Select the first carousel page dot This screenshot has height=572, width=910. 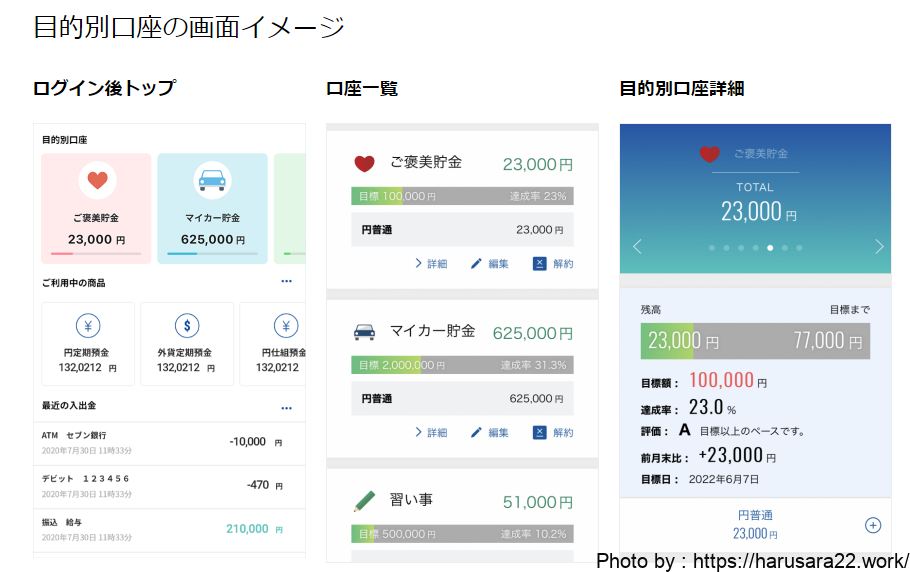coord(711,247)
